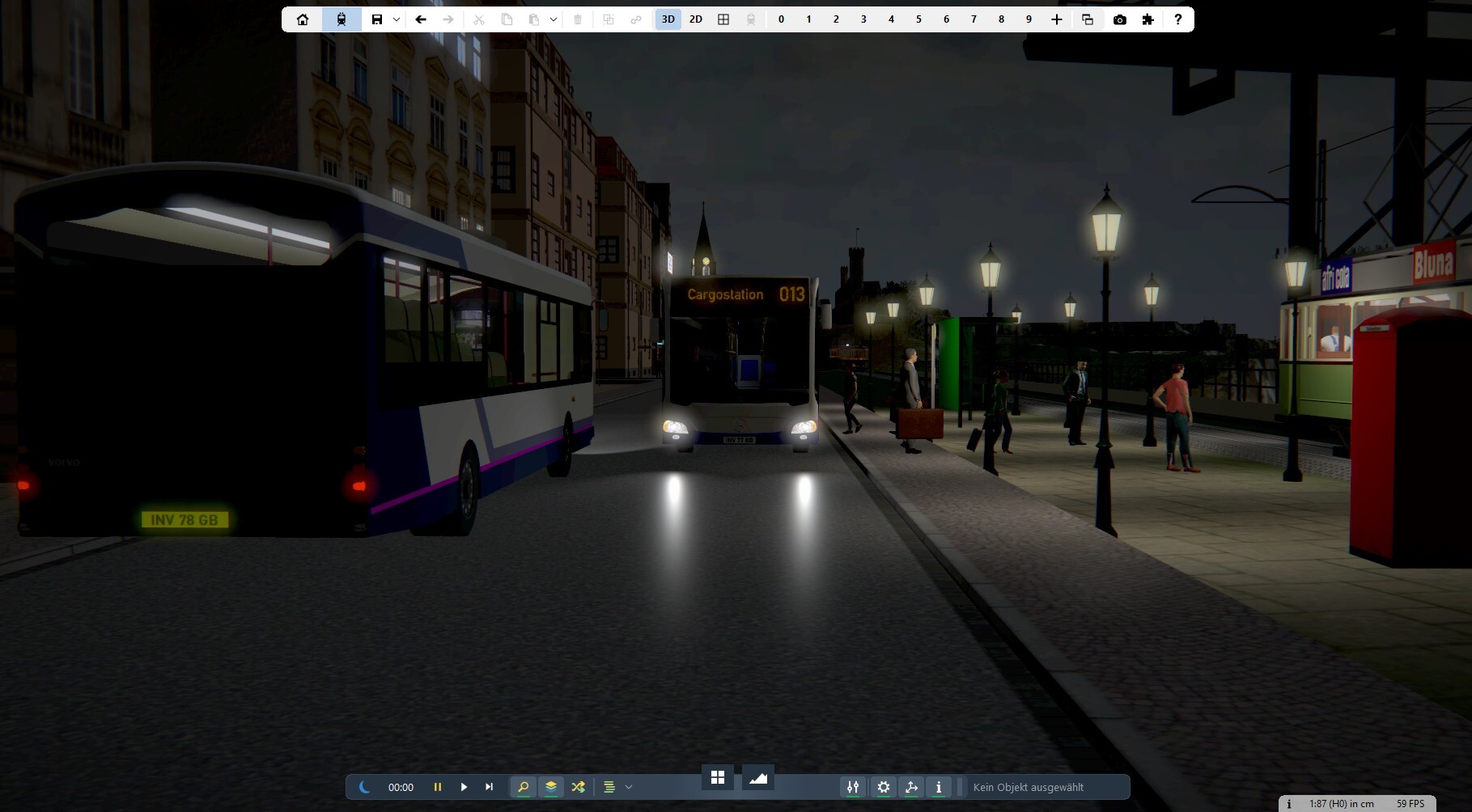Viewport: 1472px width, 812px height.
Task: Expand the save options dropdown arrow
Action: click(x=397, y=19)
